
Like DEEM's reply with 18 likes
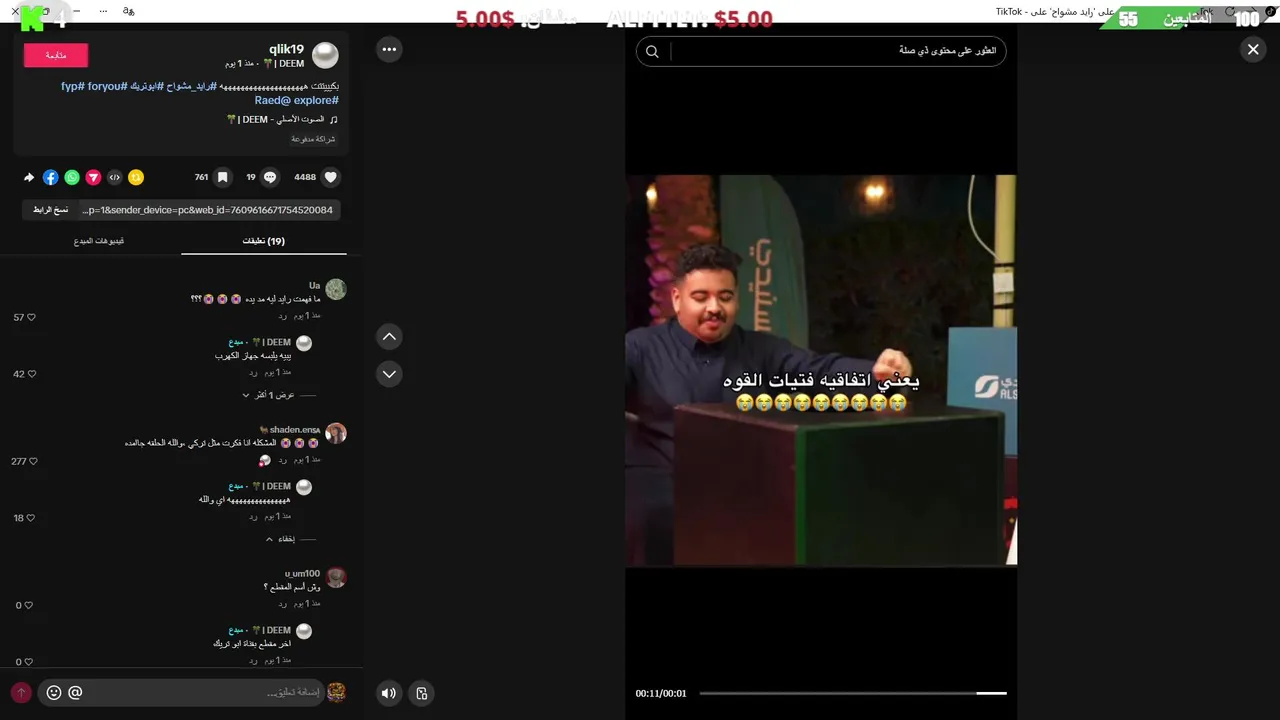pos(31,518)
